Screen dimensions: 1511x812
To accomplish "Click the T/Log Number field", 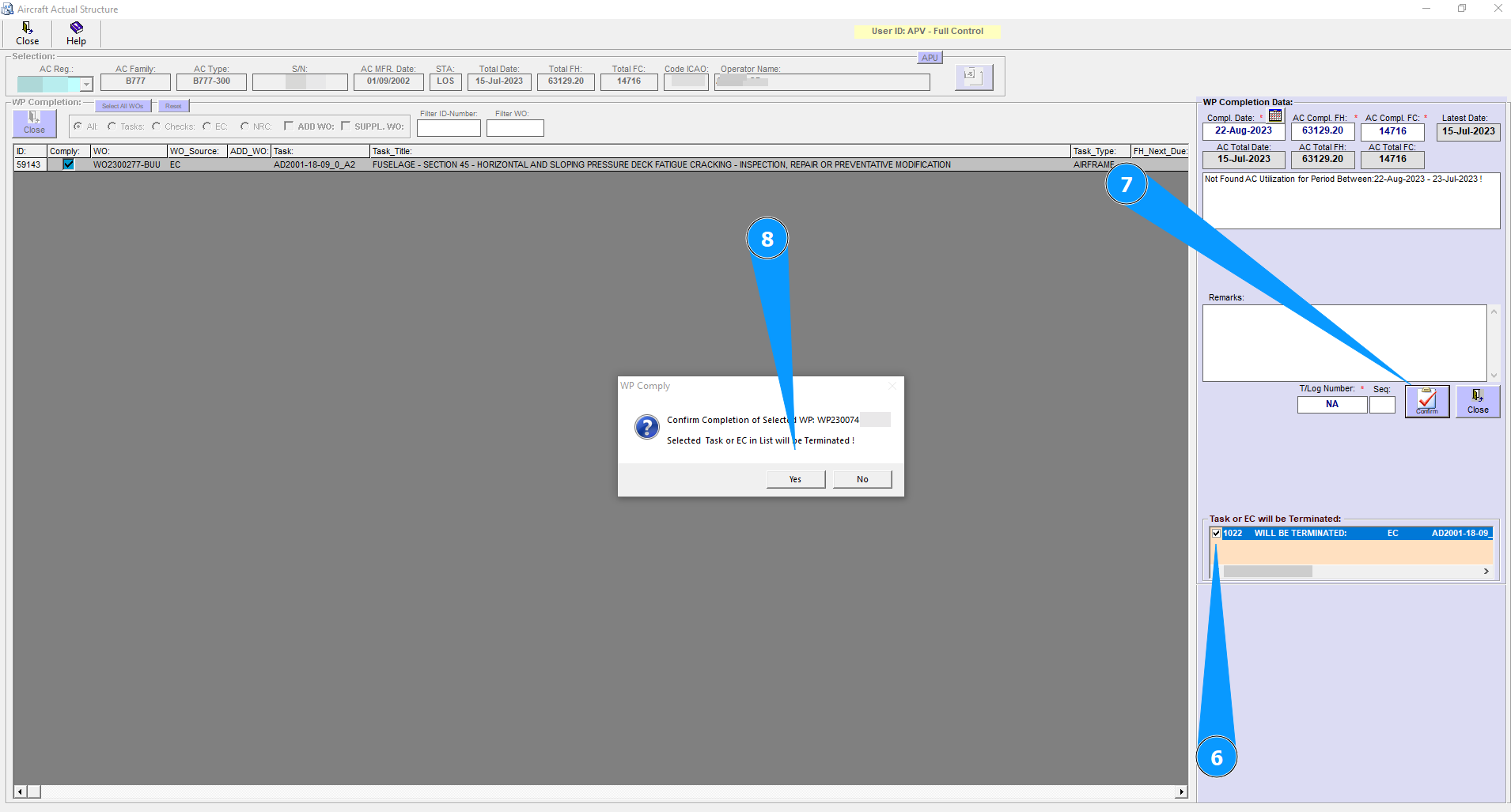I will 1332,405.
